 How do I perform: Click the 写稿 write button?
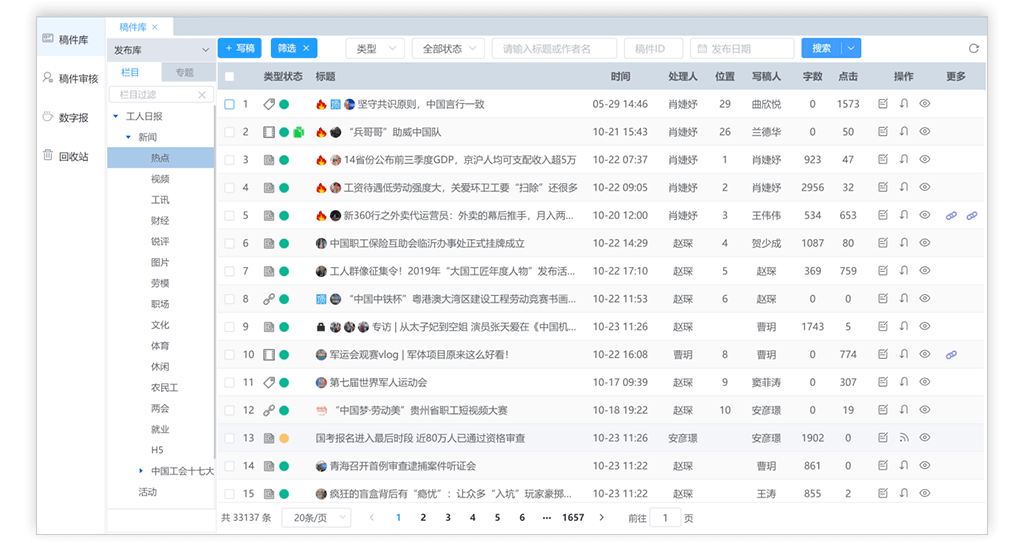point(240,48)
